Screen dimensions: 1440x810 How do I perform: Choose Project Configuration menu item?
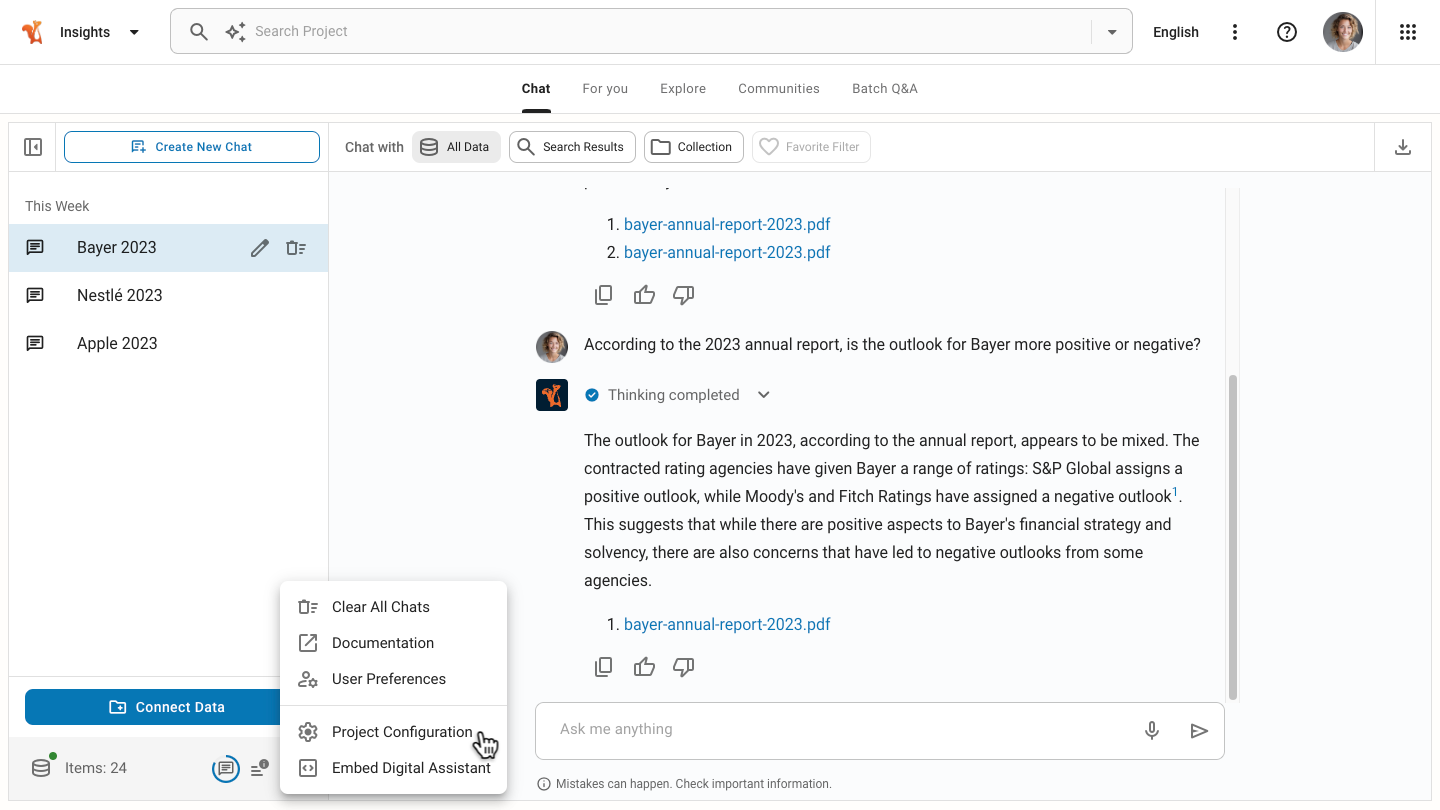pyautogui.click(x=393, y=732)
